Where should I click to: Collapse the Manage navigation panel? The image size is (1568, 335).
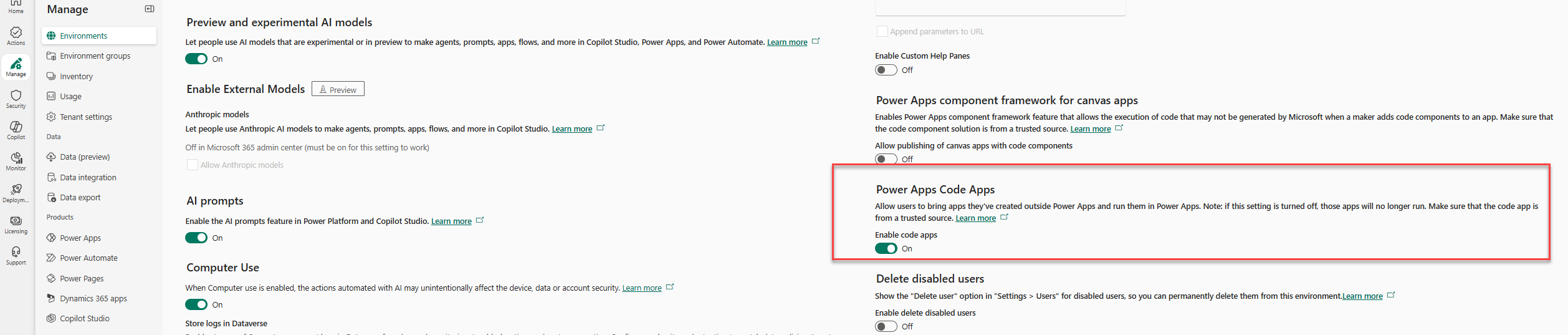point(150,9)
